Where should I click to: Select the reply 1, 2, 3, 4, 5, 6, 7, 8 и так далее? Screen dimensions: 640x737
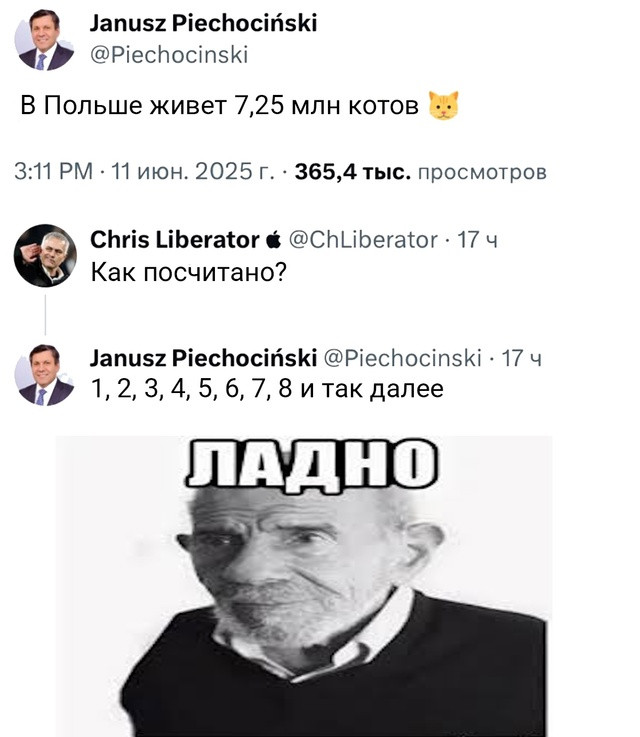pyautogui.click(x=267, y=388)
